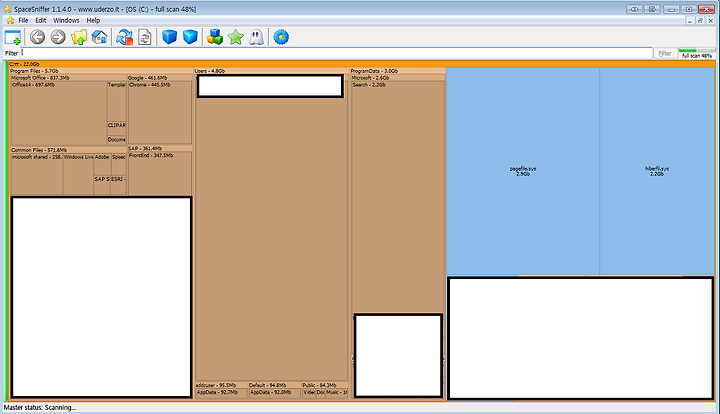Go up one folder level
This screenshot has height=414, width=720.
[79, 37]
